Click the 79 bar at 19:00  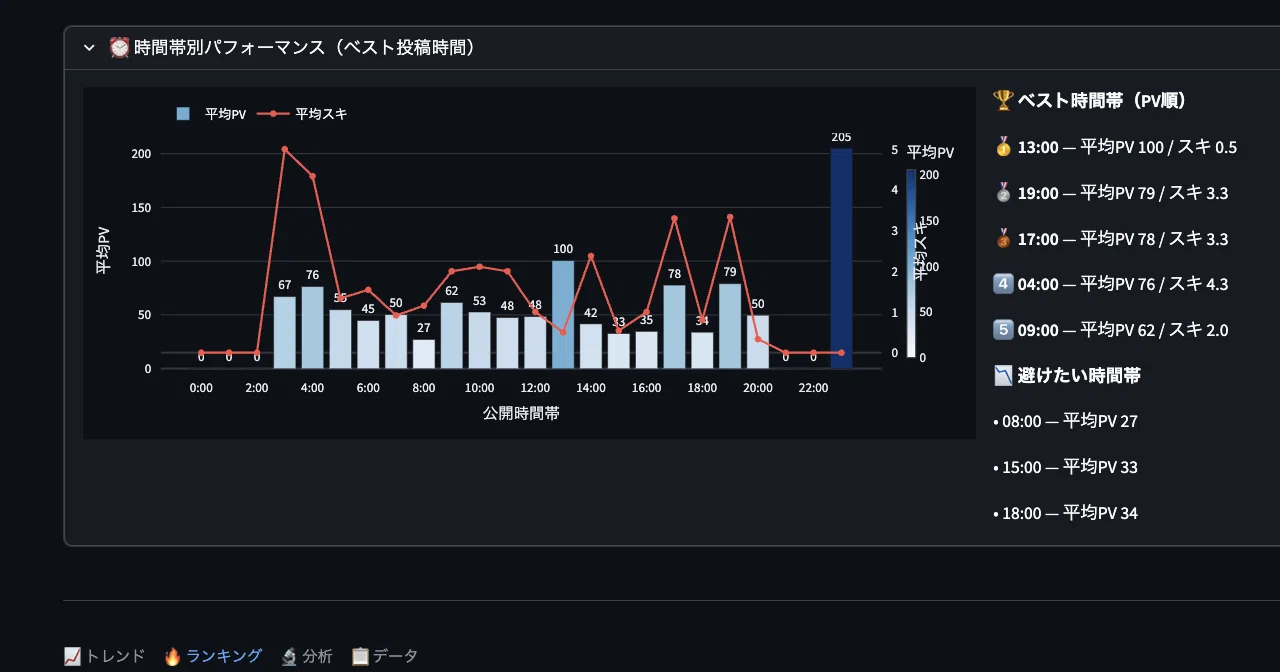pos(730,326)
